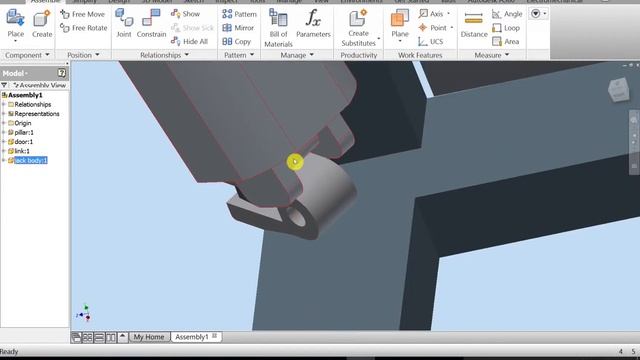
Task: Switch to the Assembly1 document tab
Action: point(191,337)
